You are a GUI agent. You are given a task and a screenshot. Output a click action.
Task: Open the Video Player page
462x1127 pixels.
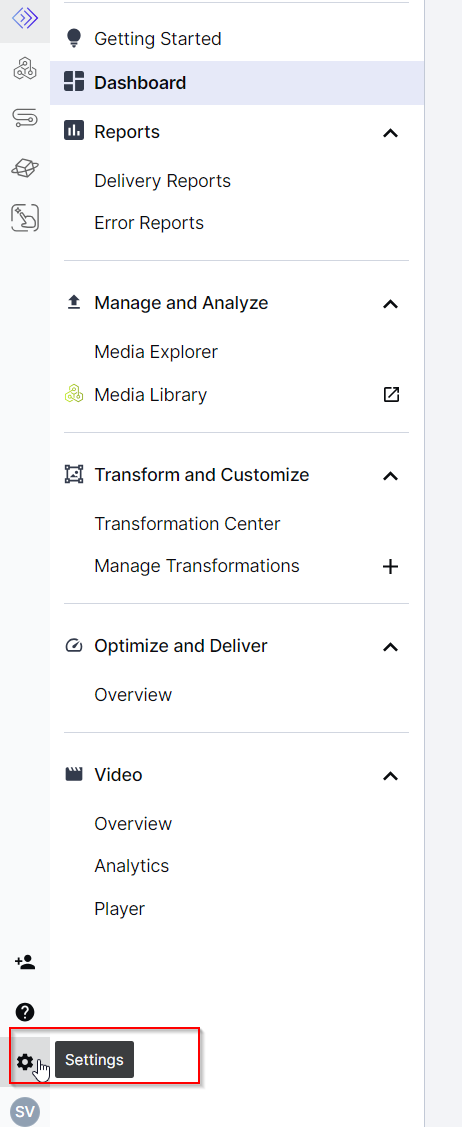pyautogui.click(x=119, y=908)
